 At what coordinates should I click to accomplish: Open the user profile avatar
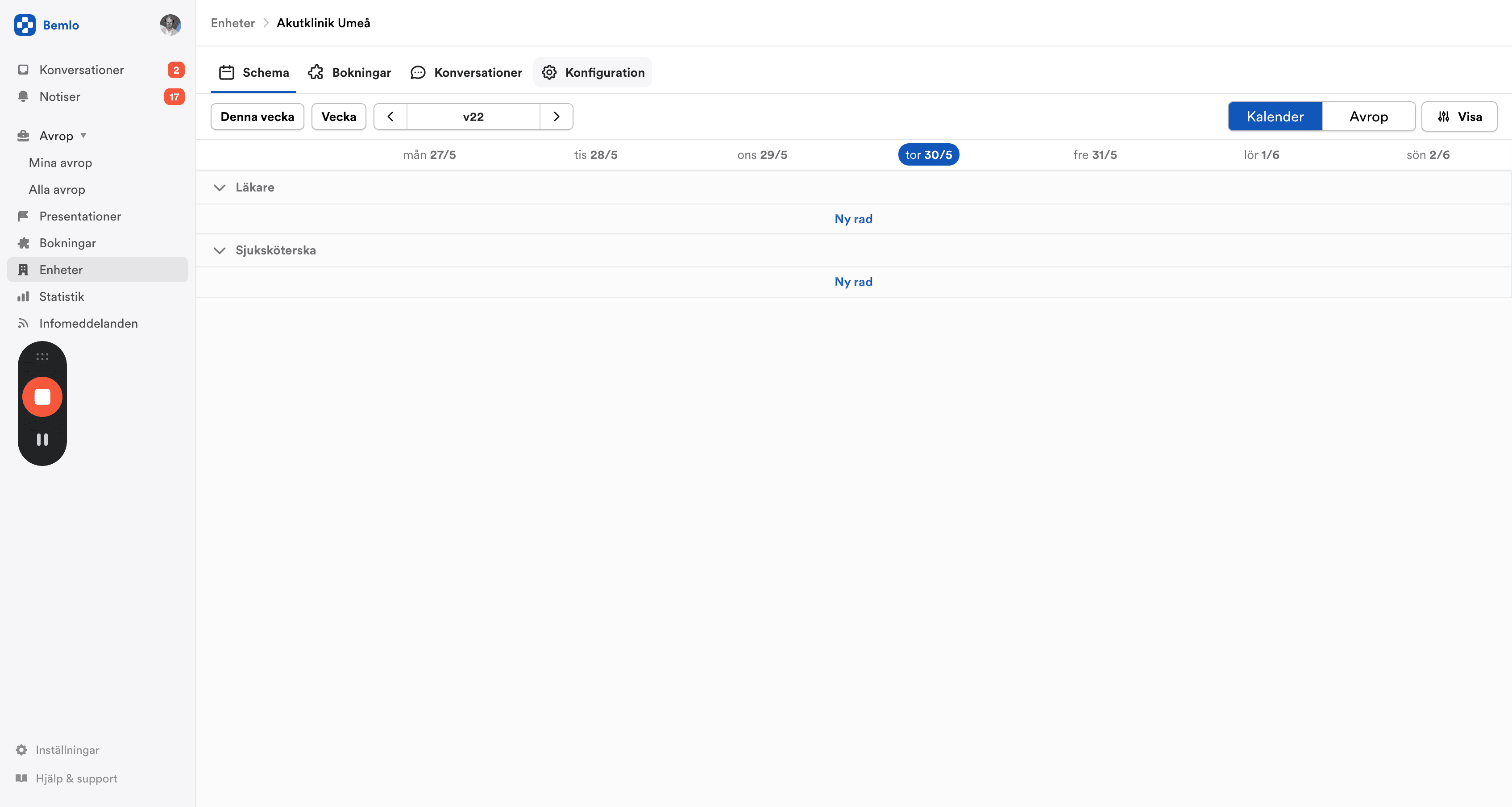[x=170, y=25]
